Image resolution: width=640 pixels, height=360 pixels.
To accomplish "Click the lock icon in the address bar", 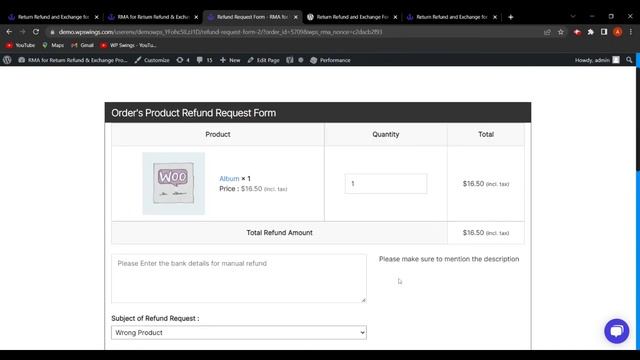I will click(52, 32).
